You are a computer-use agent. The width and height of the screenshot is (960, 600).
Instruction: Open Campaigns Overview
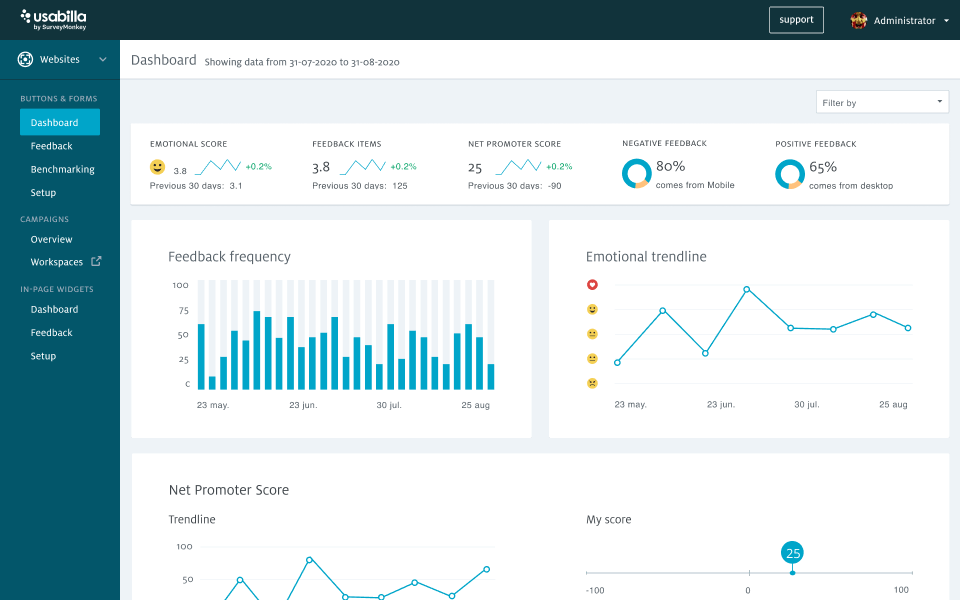point(51,239)
